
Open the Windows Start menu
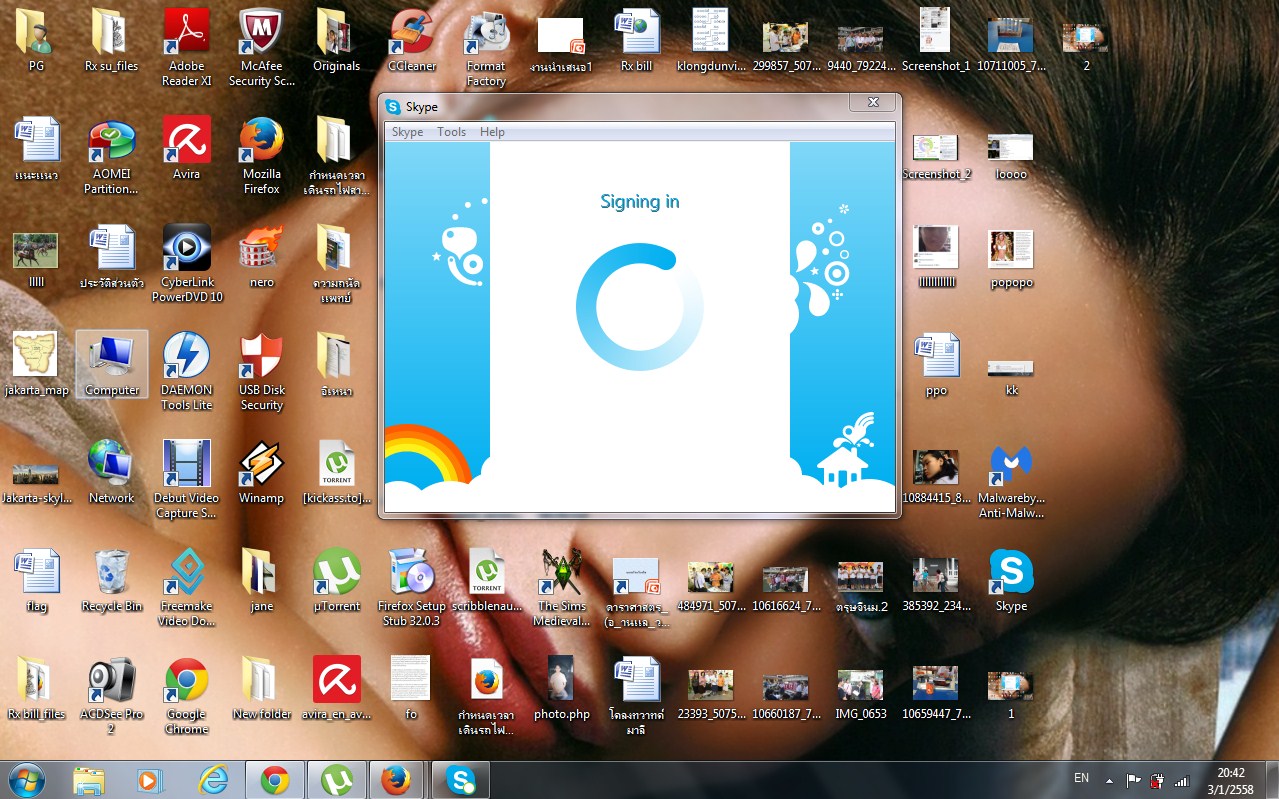pyautogui.click(x=26, y=780)
